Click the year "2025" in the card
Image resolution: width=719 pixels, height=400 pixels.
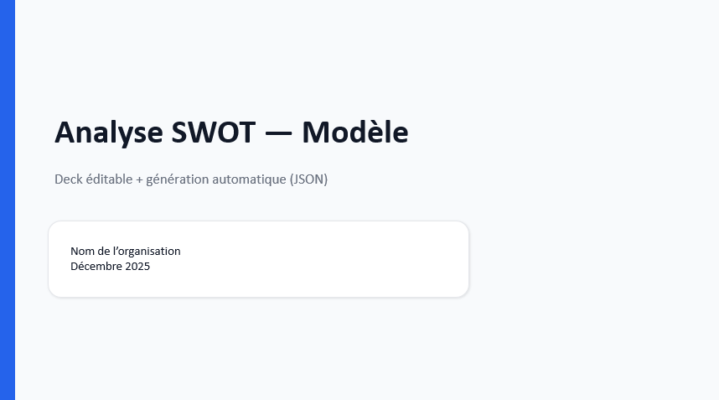(x=137, y=267)
